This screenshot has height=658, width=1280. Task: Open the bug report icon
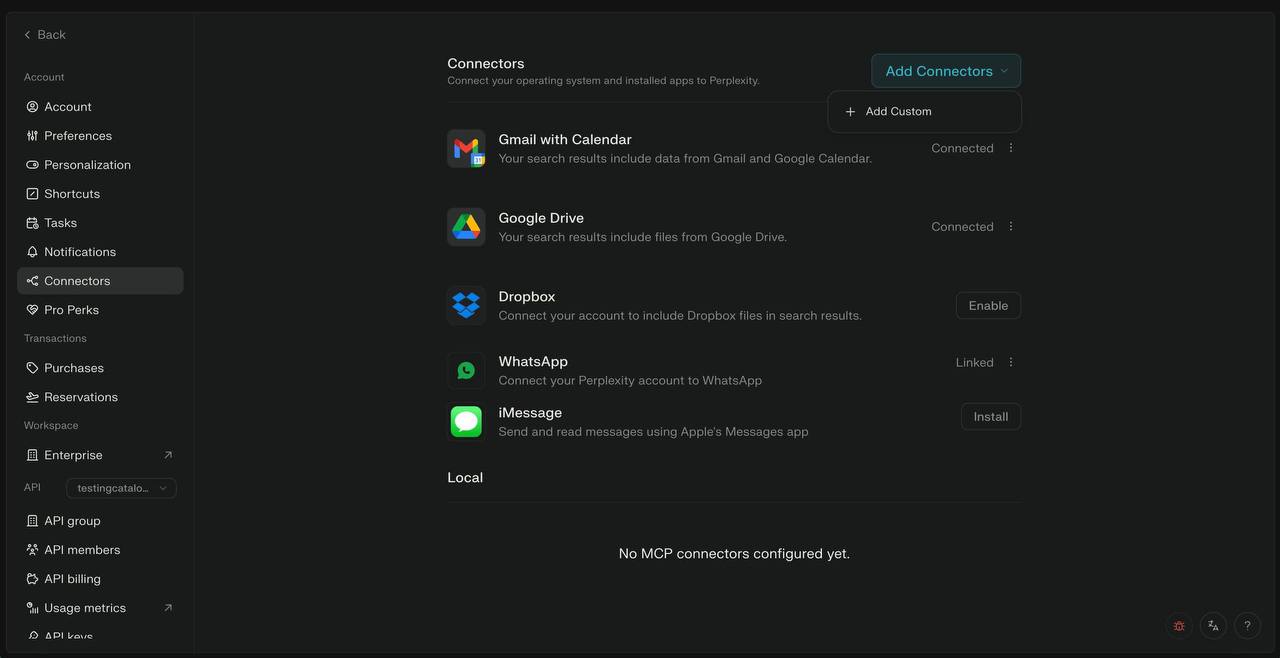(x=1179, y=626)
